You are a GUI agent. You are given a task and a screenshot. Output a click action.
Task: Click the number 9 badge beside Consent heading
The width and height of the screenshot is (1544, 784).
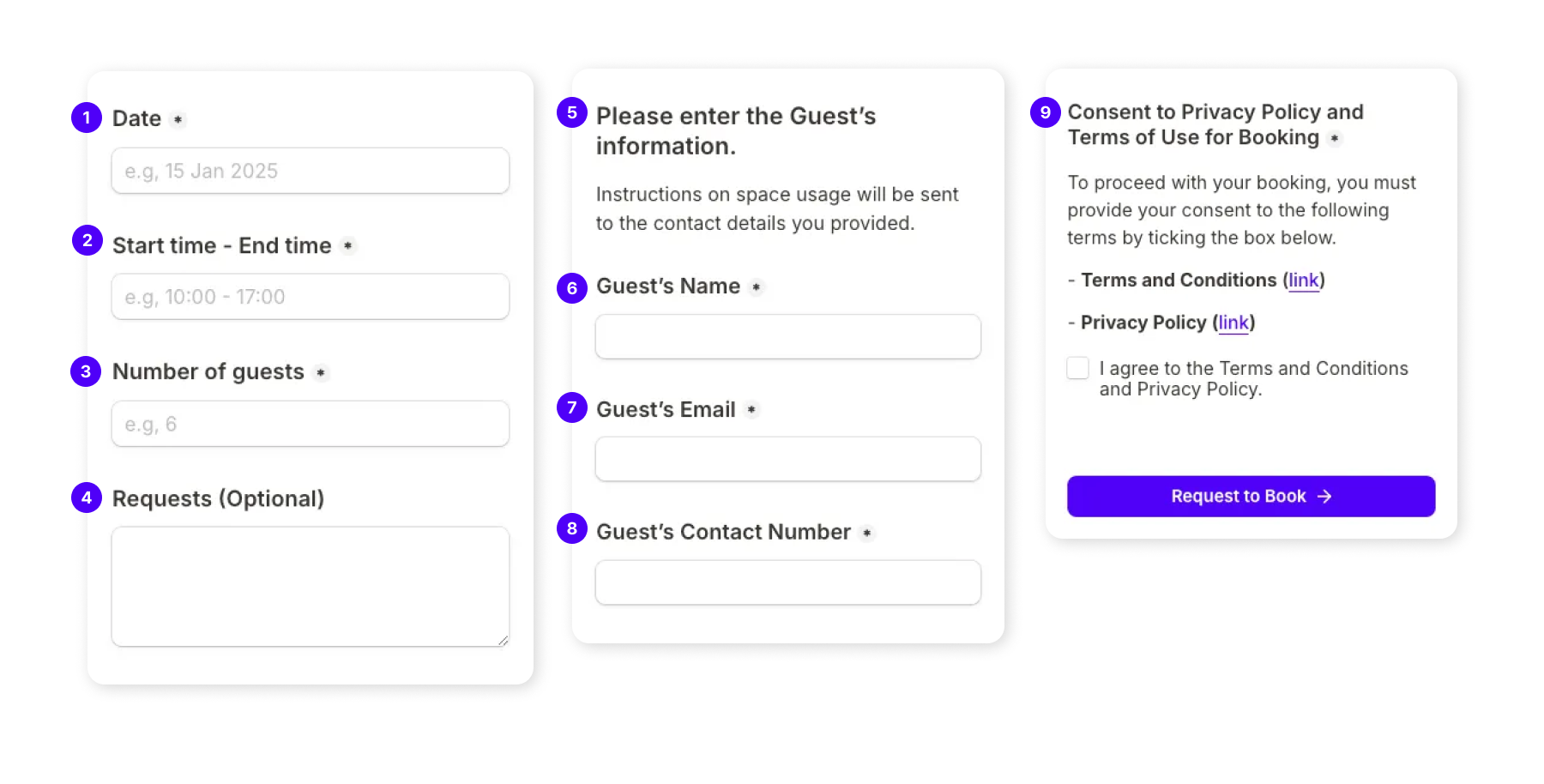[1046, 112]
